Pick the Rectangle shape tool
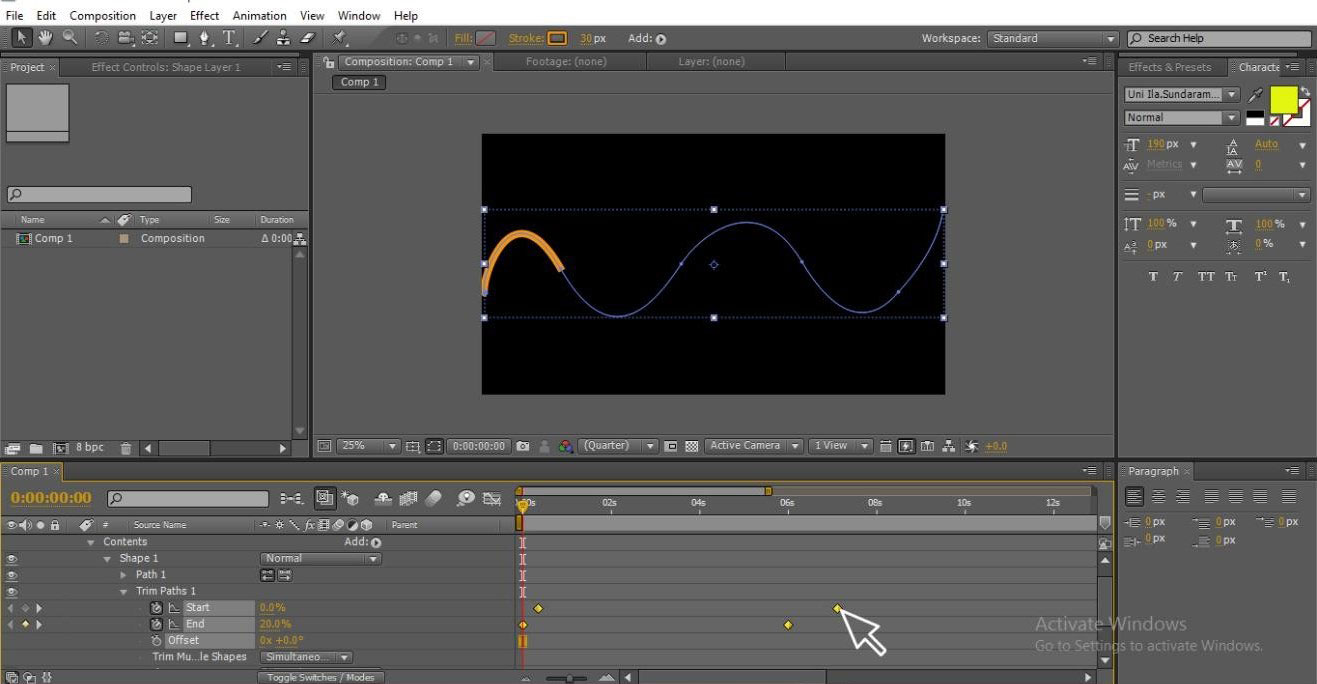 pos(182,38)
